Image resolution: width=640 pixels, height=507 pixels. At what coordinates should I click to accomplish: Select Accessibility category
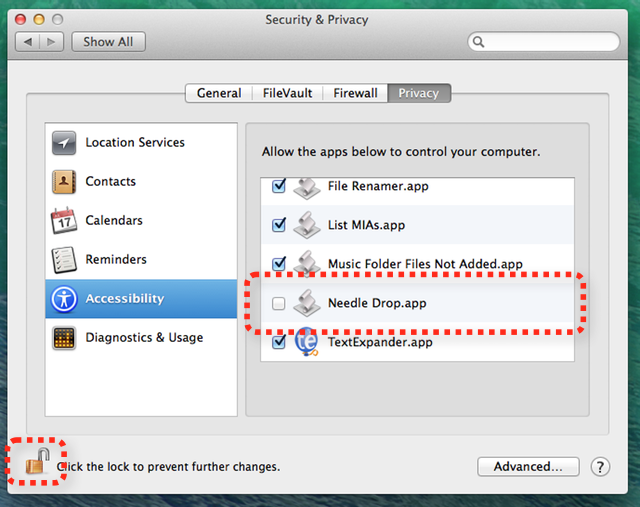click(141, 299)
